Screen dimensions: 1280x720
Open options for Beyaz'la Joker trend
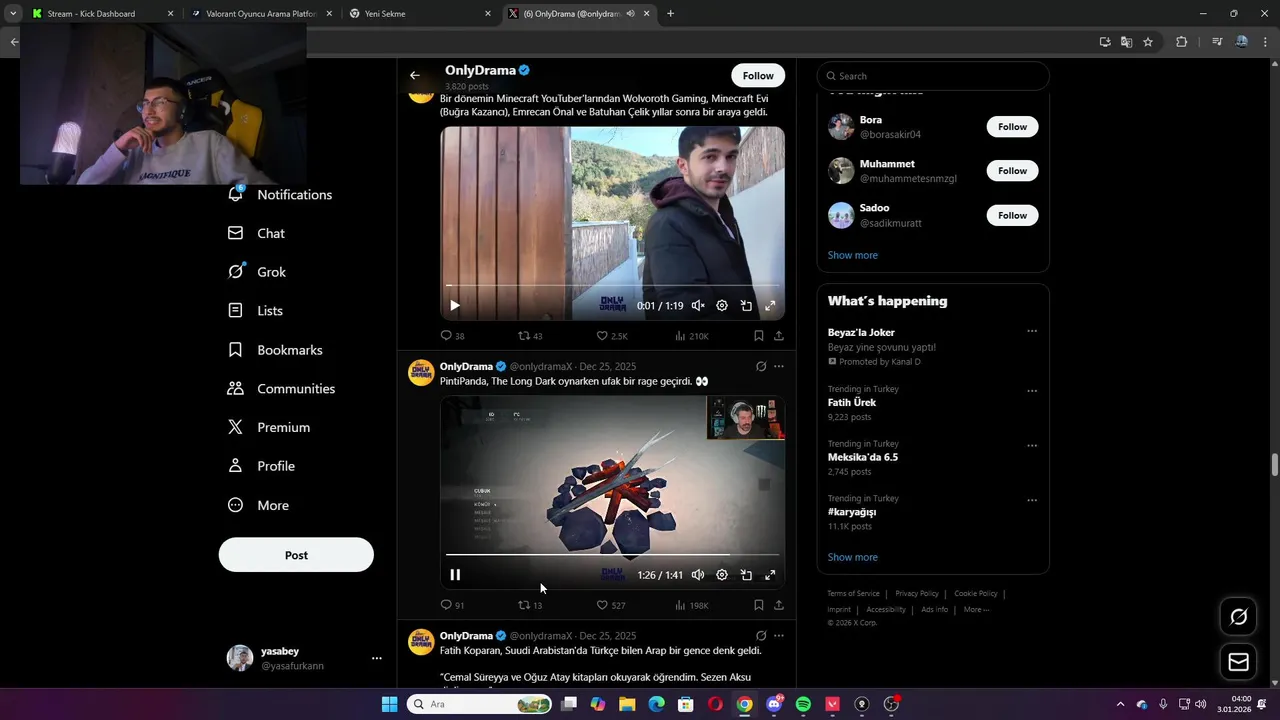[x=1032, y=331]
